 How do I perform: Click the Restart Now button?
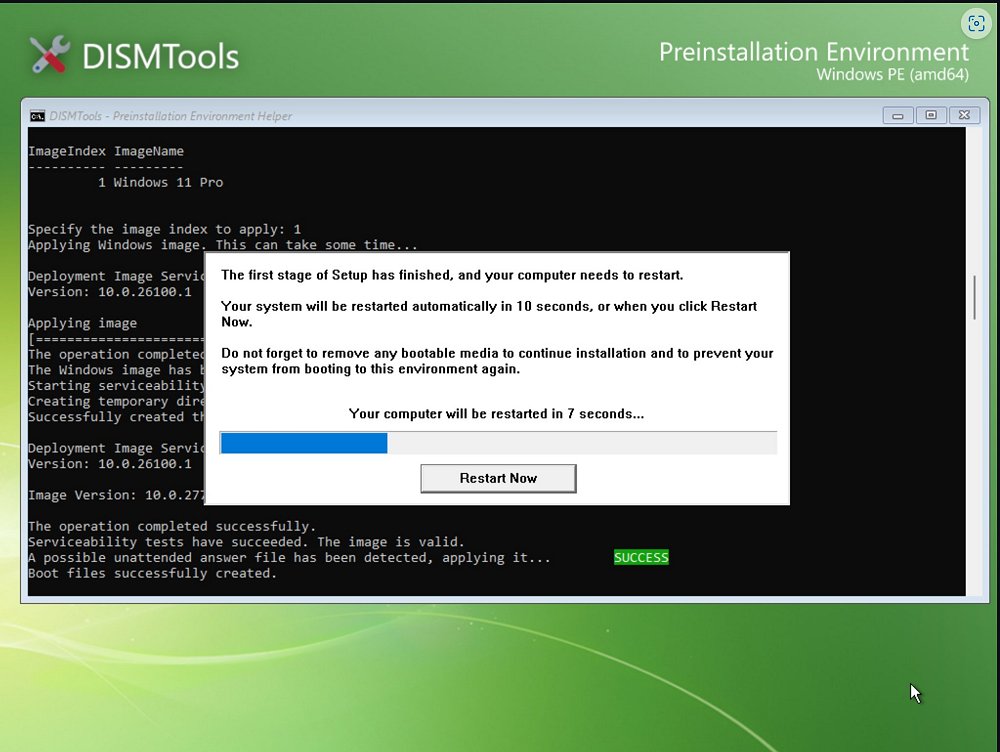coord(498,478)
